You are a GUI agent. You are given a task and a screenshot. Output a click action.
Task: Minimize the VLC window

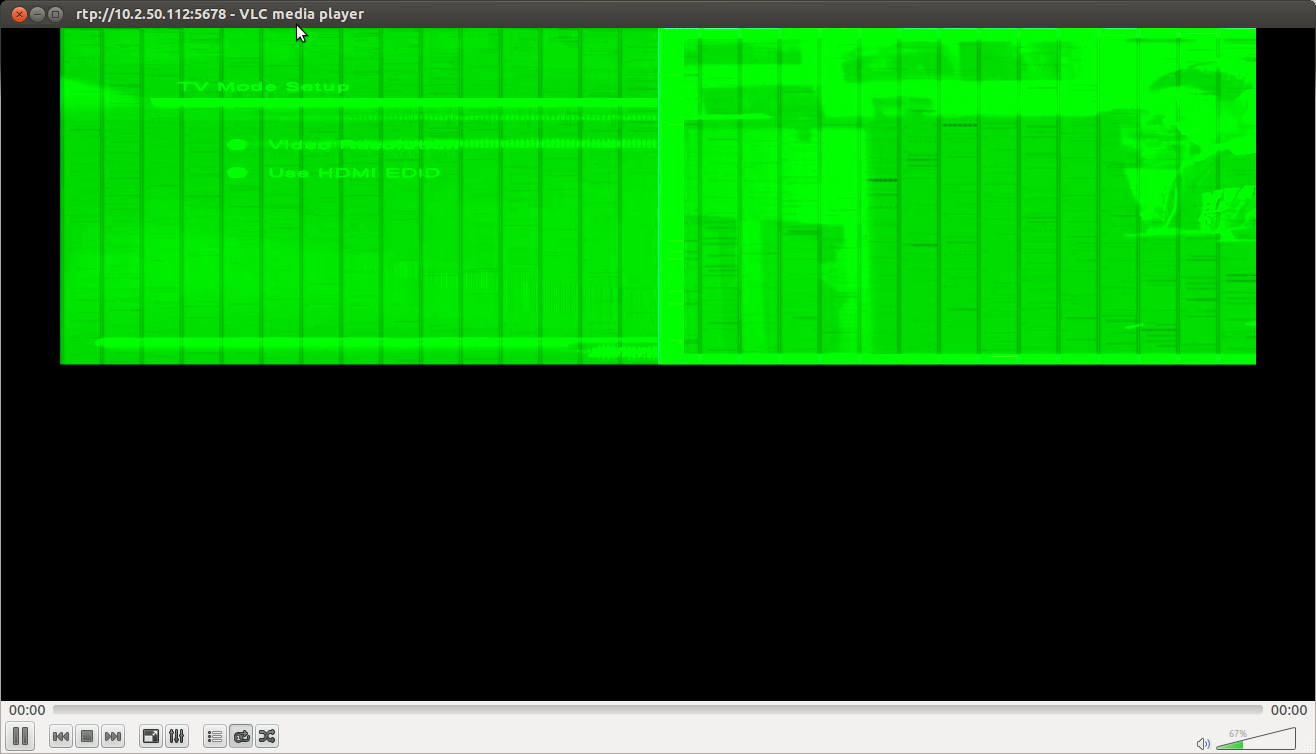(x=37, y=14)
